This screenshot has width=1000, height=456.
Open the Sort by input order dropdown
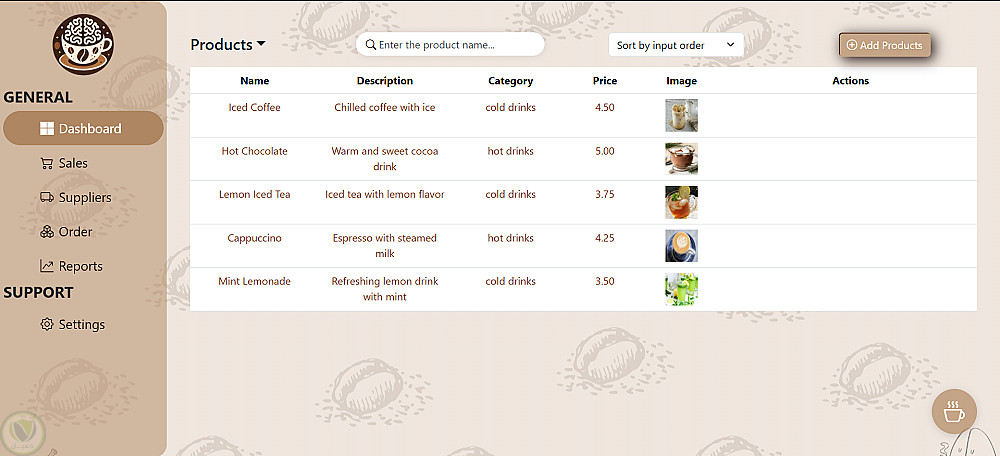(x=676, y=45)
